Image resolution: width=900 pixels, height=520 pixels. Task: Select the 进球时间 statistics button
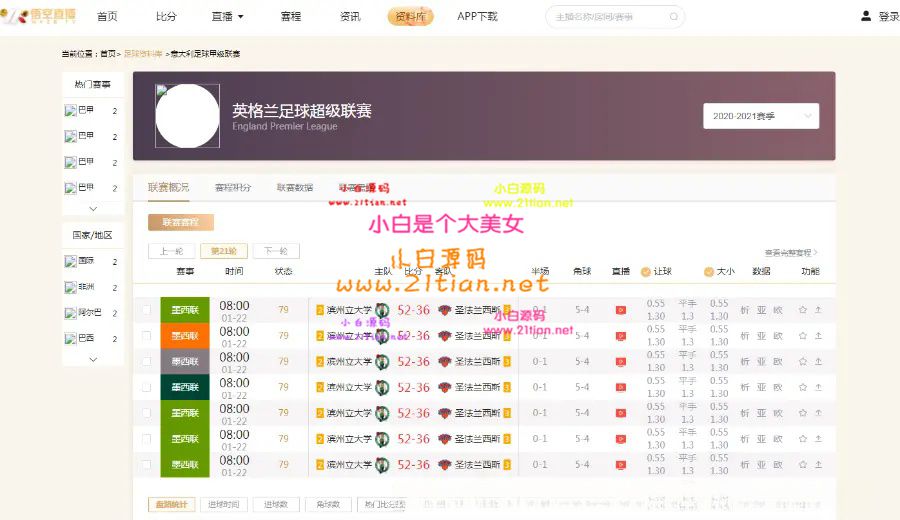(x=224, y=504)
